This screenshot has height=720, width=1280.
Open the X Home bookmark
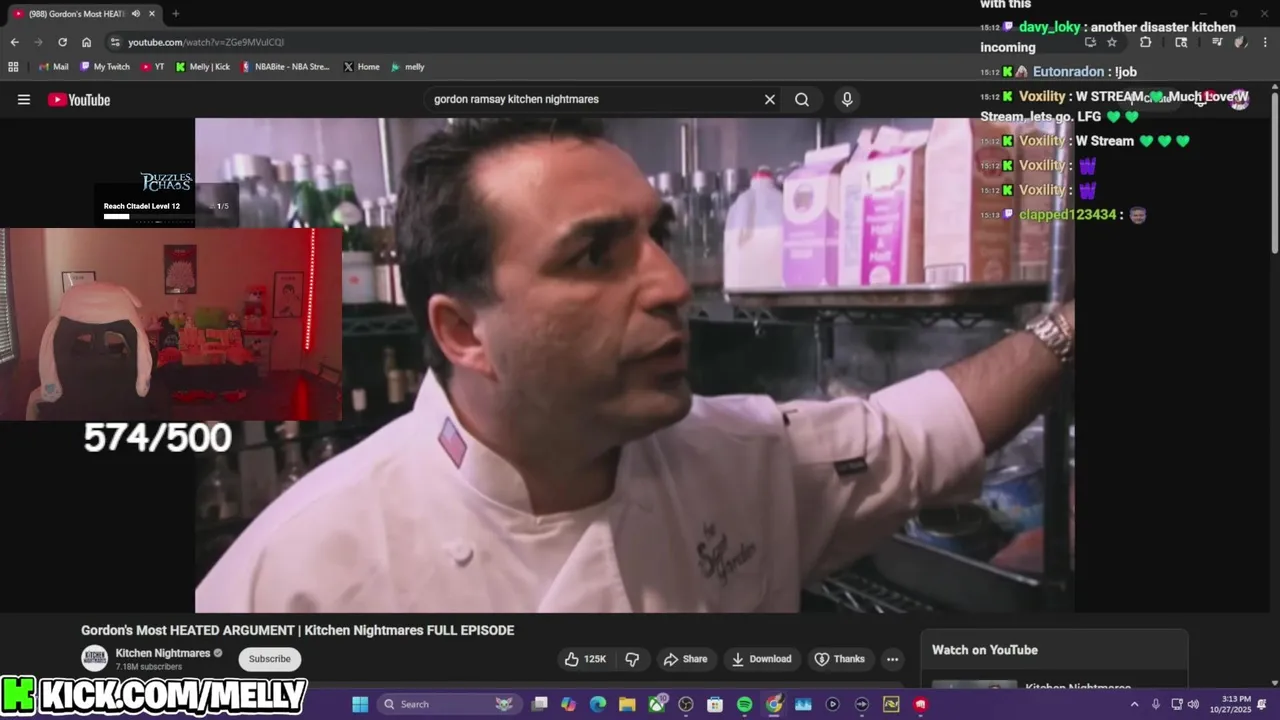(x=361, y=67)
